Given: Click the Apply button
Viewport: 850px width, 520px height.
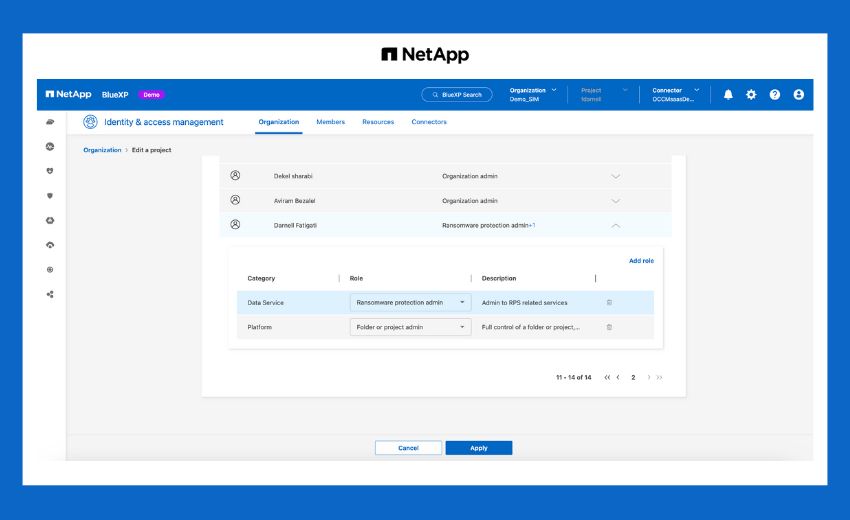Looking at the screenshot, I should (479, 448).
